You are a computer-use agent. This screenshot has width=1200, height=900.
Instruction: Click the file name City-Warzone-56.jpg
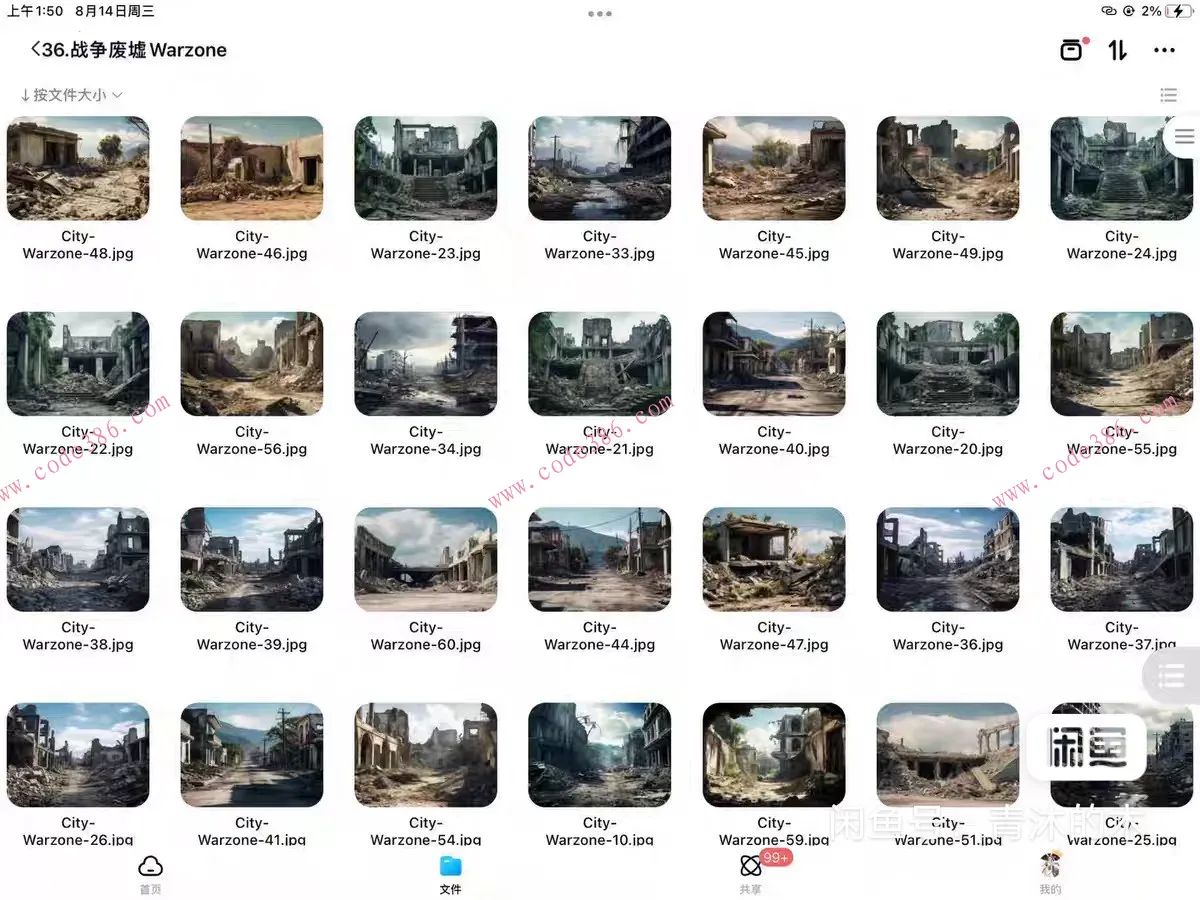(x=252, y=441)
